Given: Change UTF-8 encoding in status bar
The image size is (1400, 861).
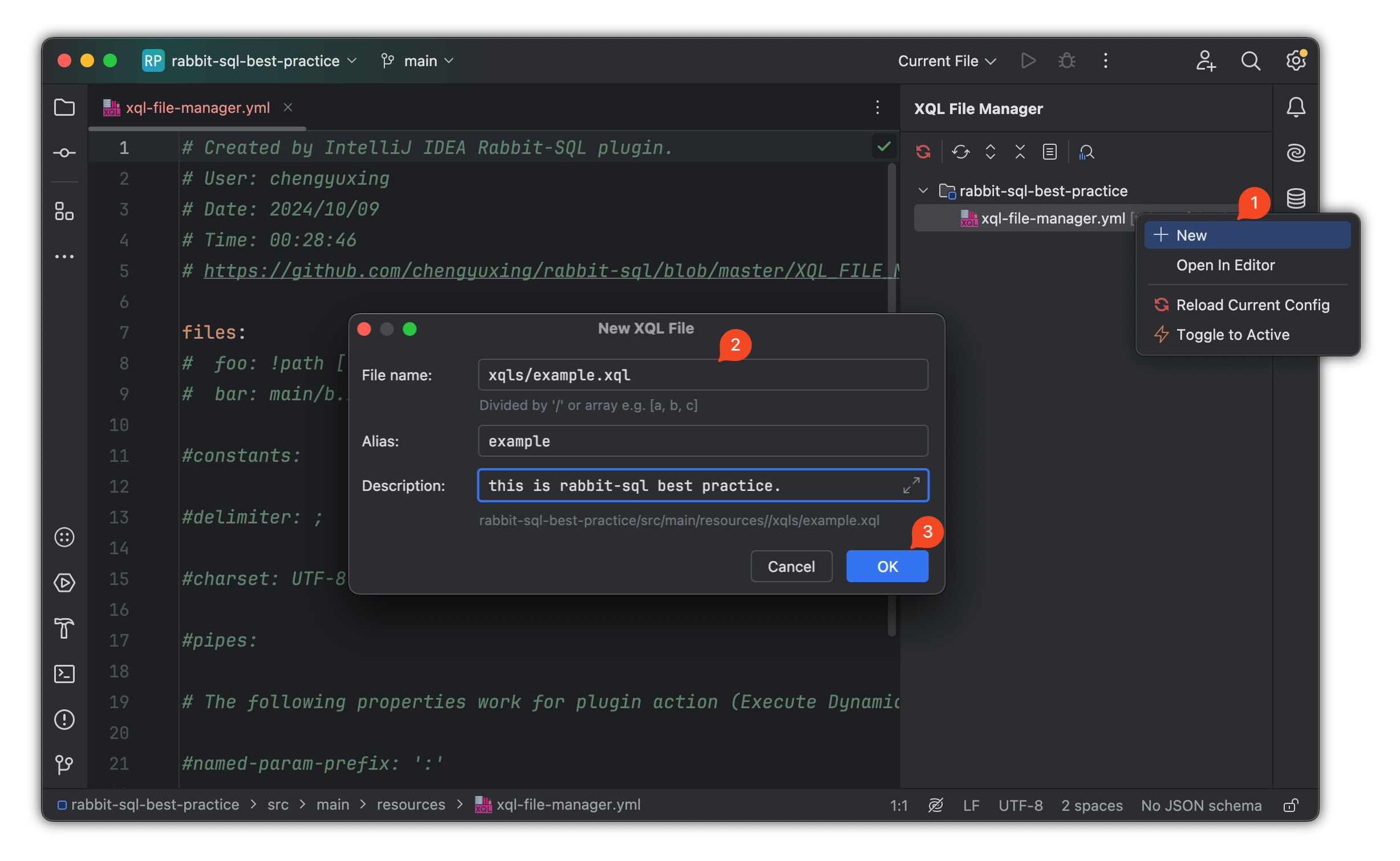Looking at the screenshot, I should 1020,805.
